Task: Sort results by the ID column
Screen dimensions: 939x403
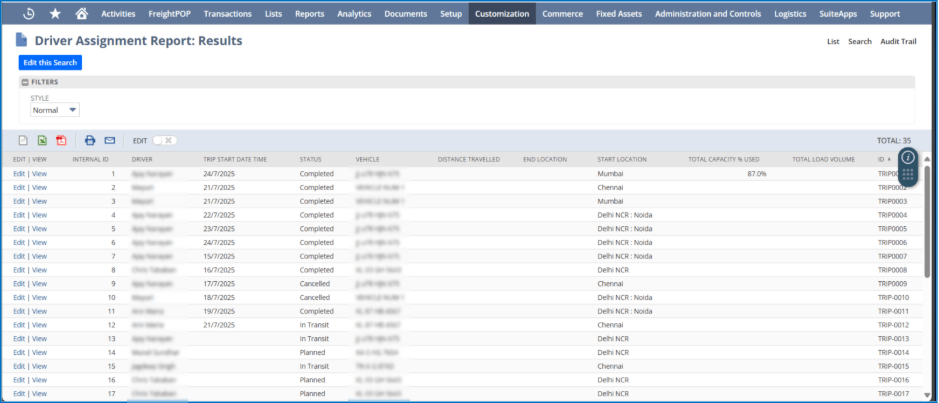Action: pyautogui.click(x=881, y=159)
